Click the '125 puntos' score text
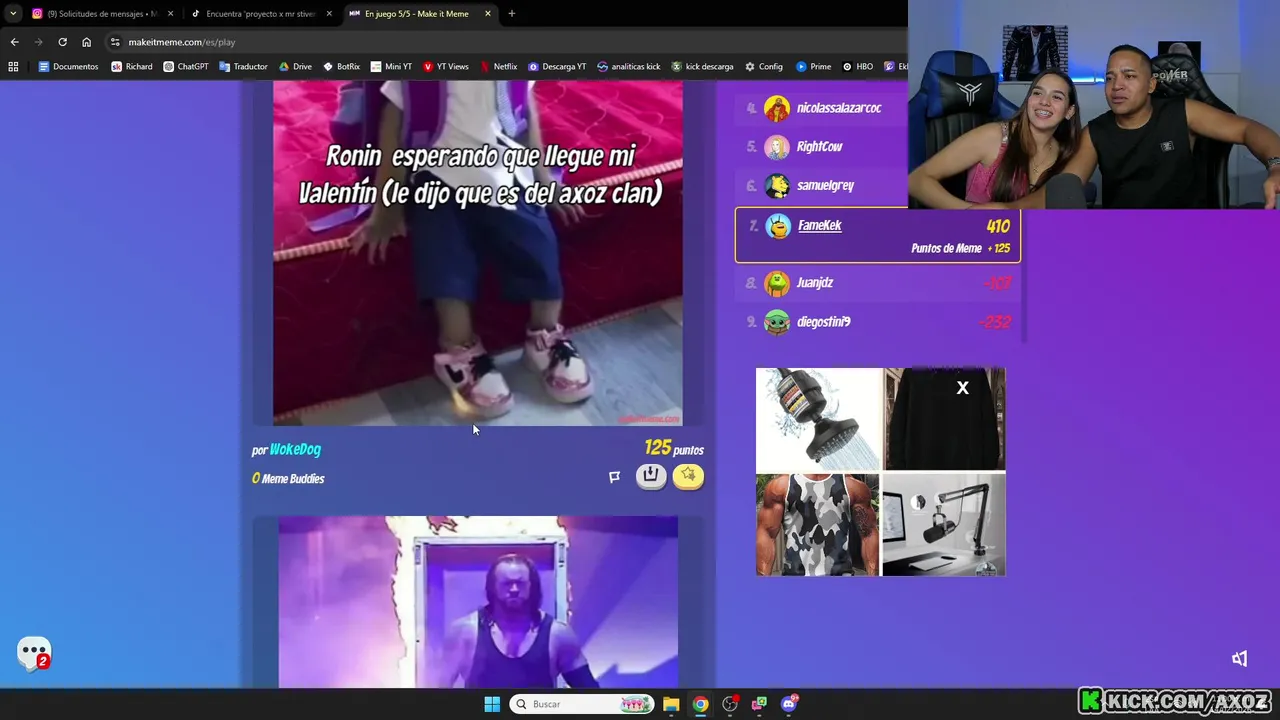Image resolution: width=1280 pixels, height=720 pixels. 674,448
